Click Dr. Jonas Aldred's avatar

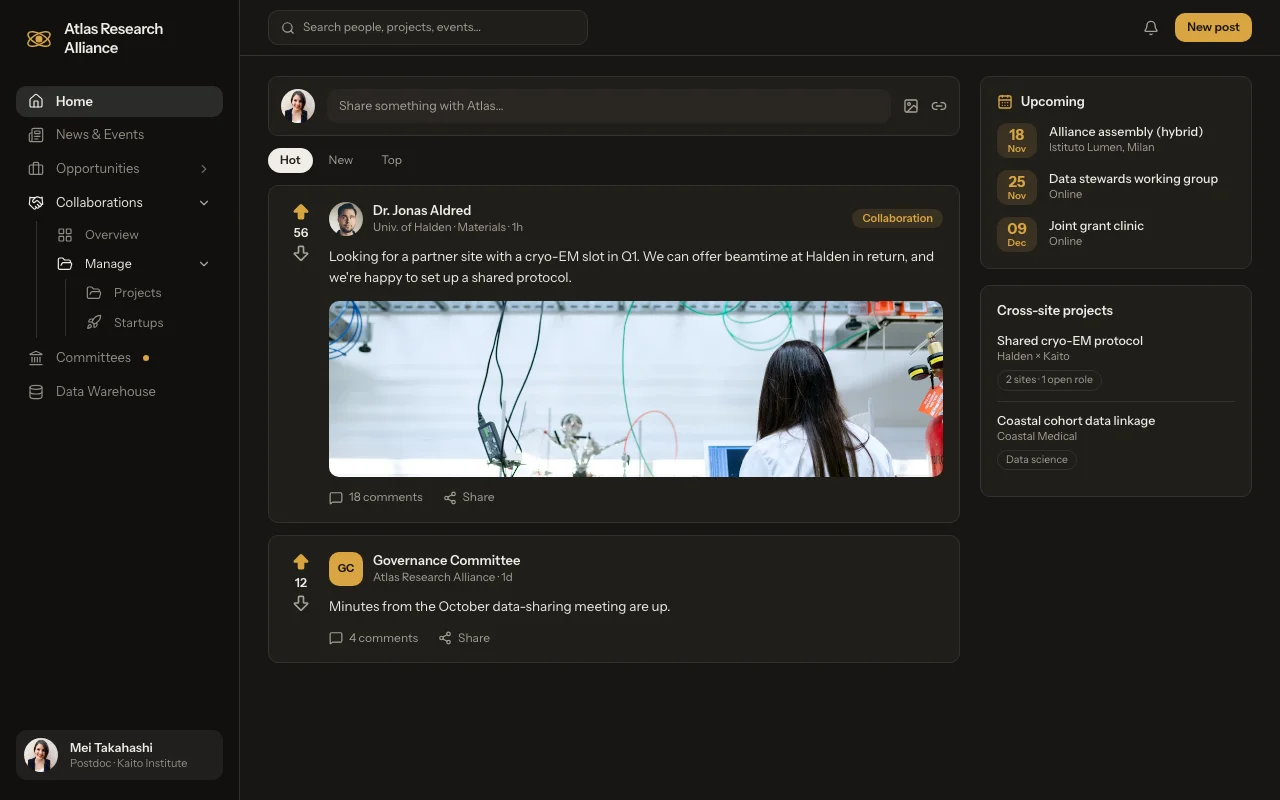pyautogui.click(x=346, y=219)
